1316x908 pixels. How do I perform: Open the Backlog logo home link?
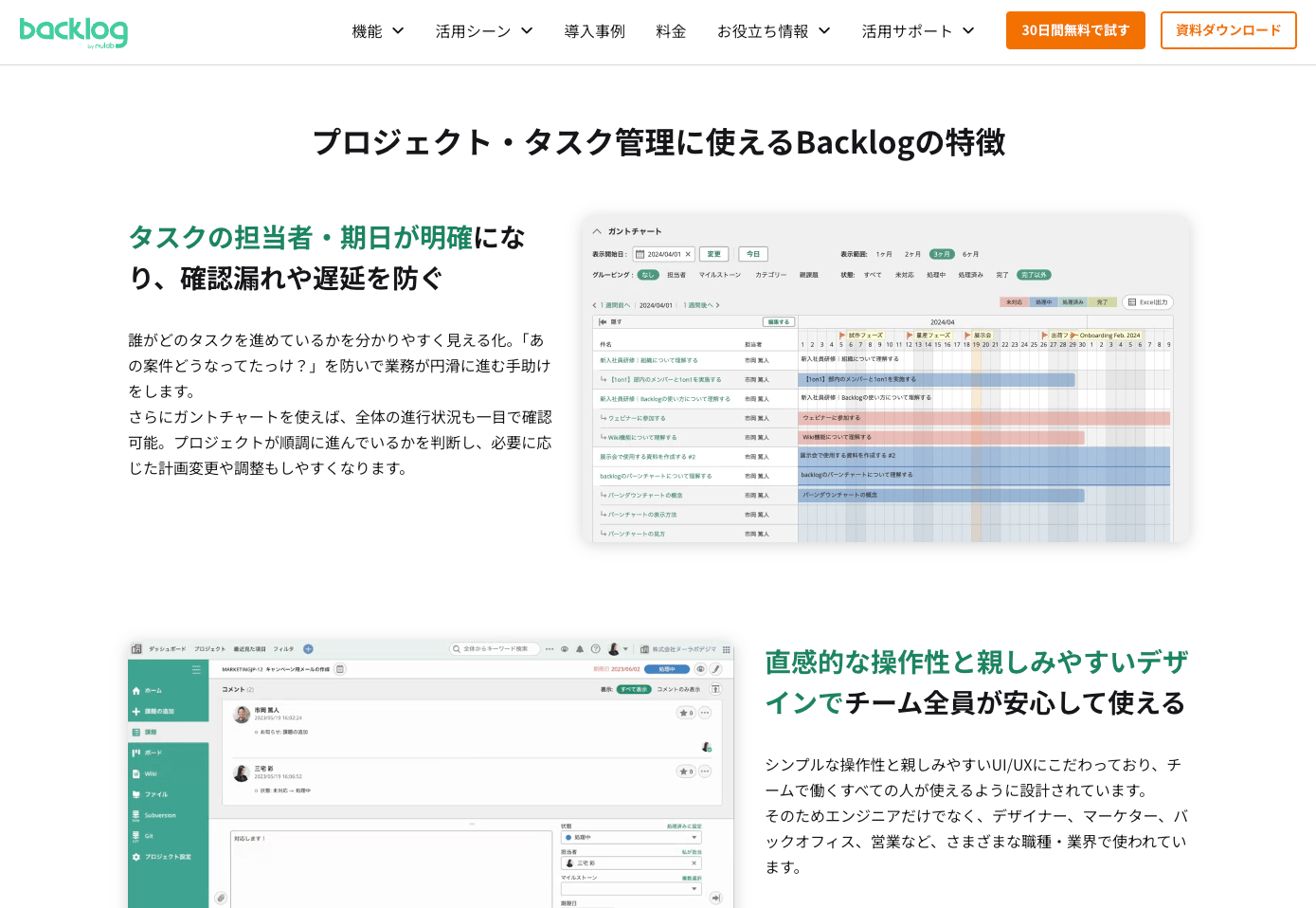pyautogui.click(x=74, y=31)
